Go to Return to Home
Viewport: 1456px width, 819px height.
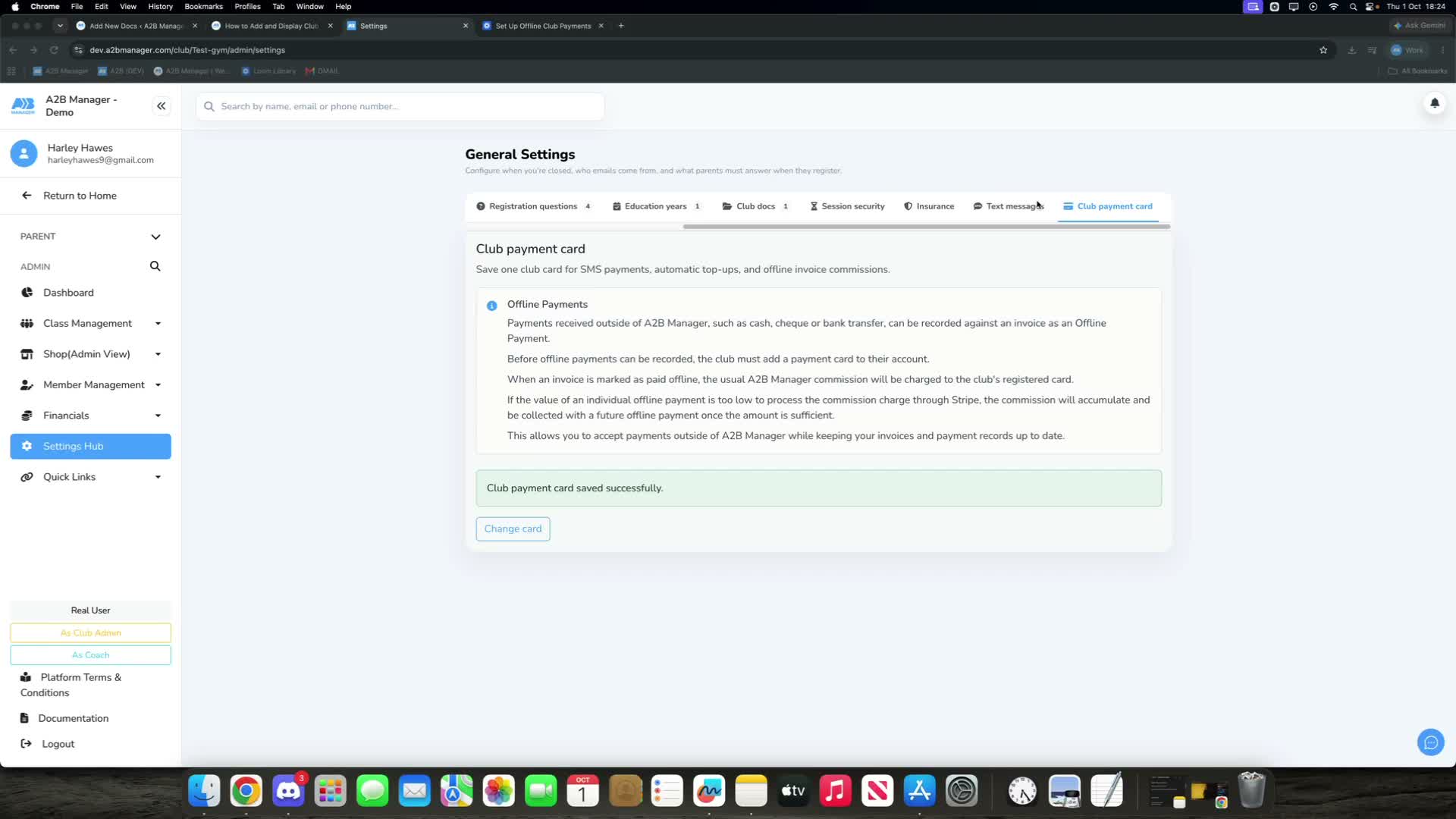[x=80, y=196]
